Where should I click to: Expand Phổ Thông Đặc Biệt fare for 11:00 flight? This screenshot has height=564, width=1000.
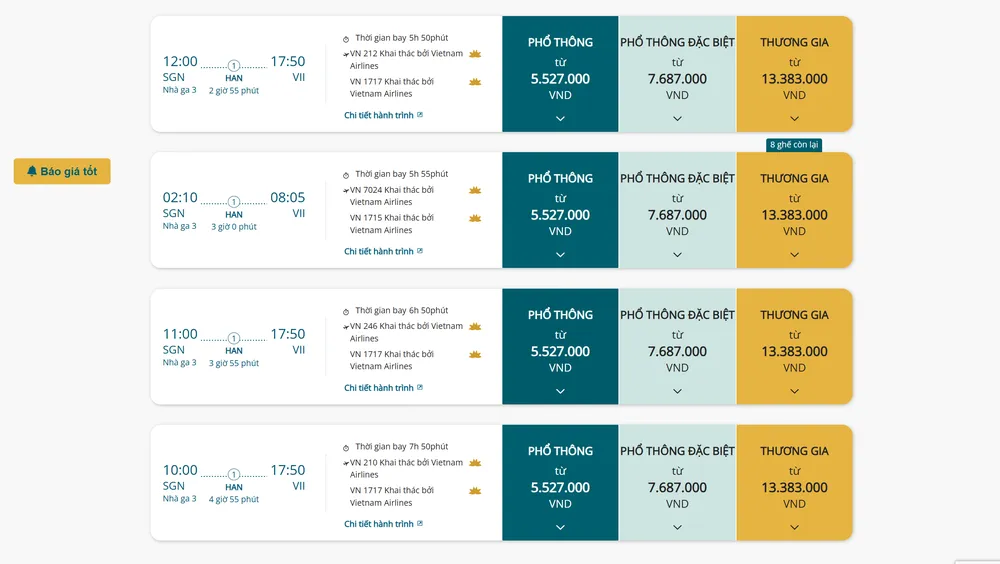click(x=677, y=391)
